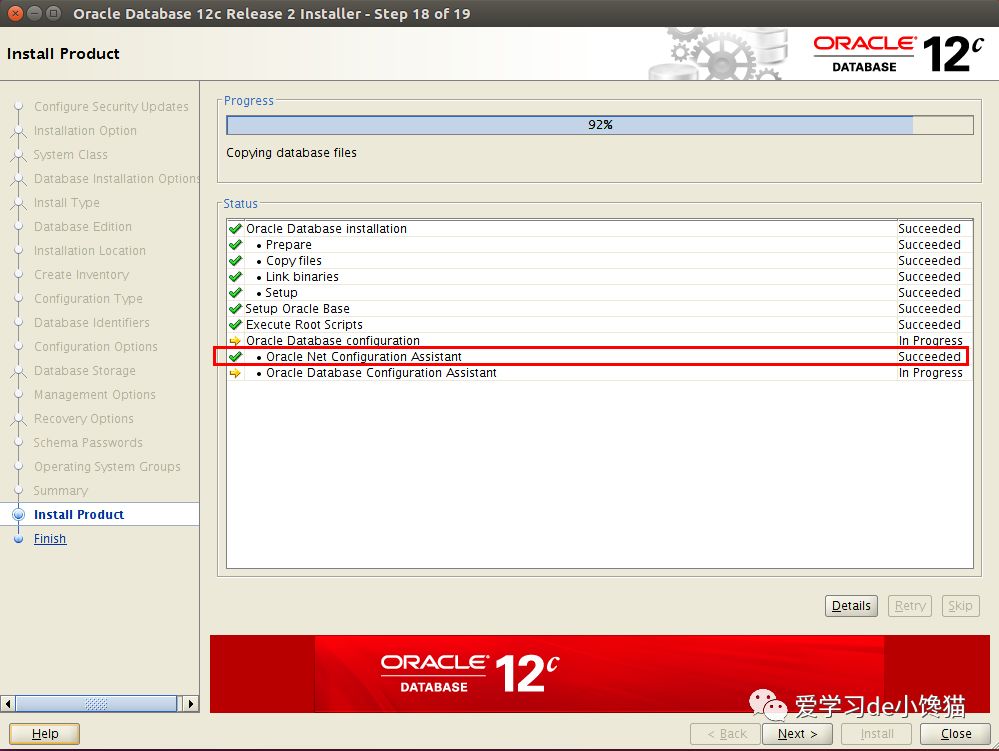The image size is (999, 751).
Task: Select Configuration Options step
Action: pos(96,347)
